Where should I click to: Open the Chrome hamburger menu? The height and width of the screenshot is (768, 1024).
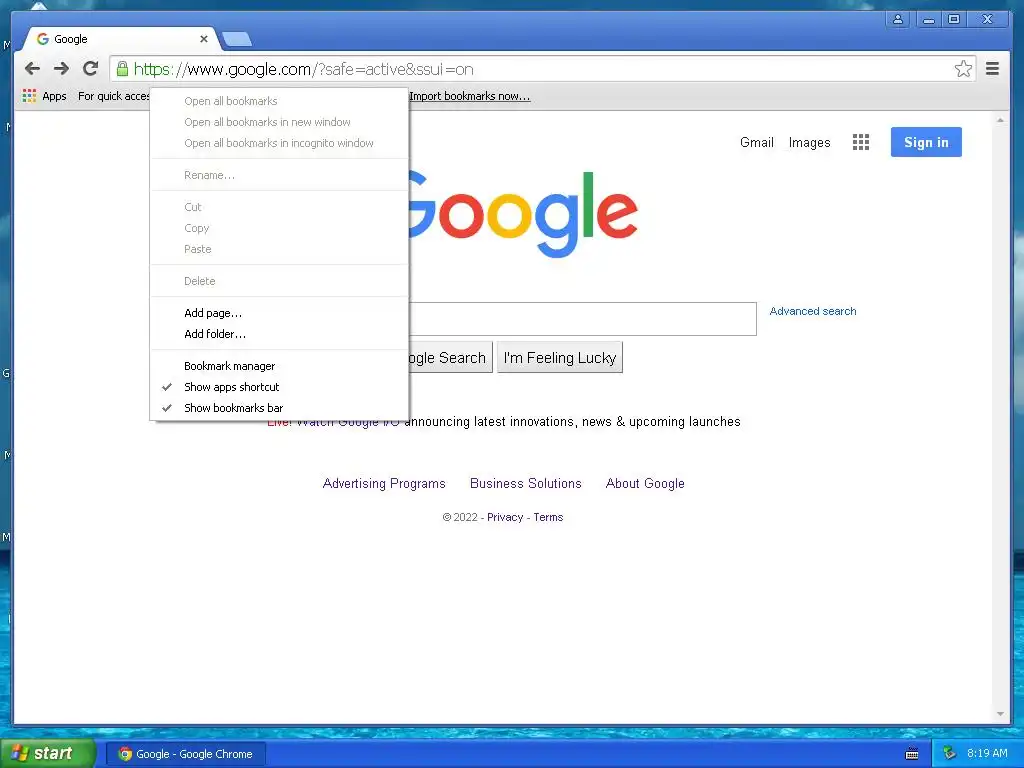pos(992,69)
